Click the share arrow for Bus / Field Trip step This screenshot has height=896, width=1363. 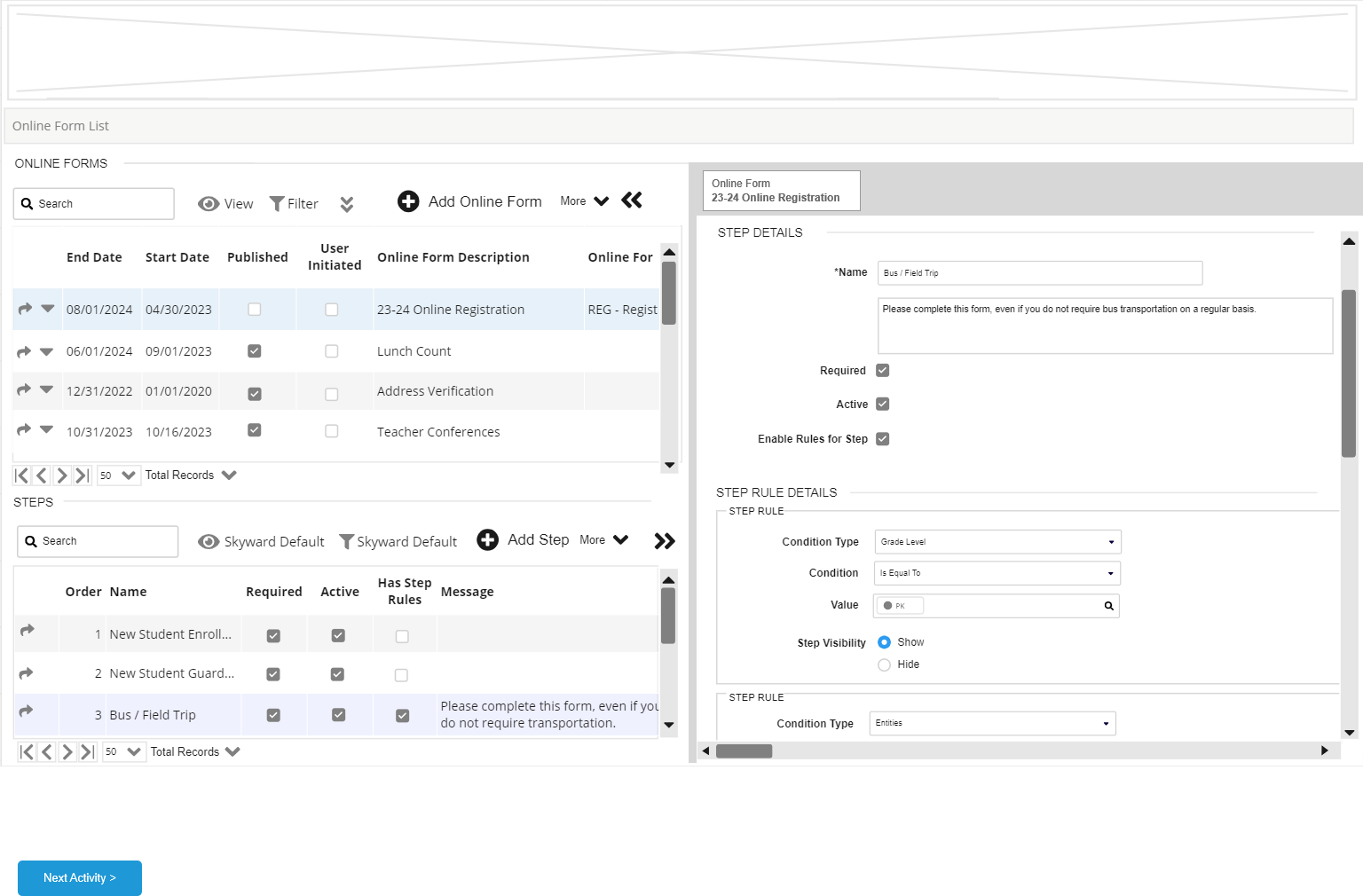pyautogui.click(x=27, y=711)
